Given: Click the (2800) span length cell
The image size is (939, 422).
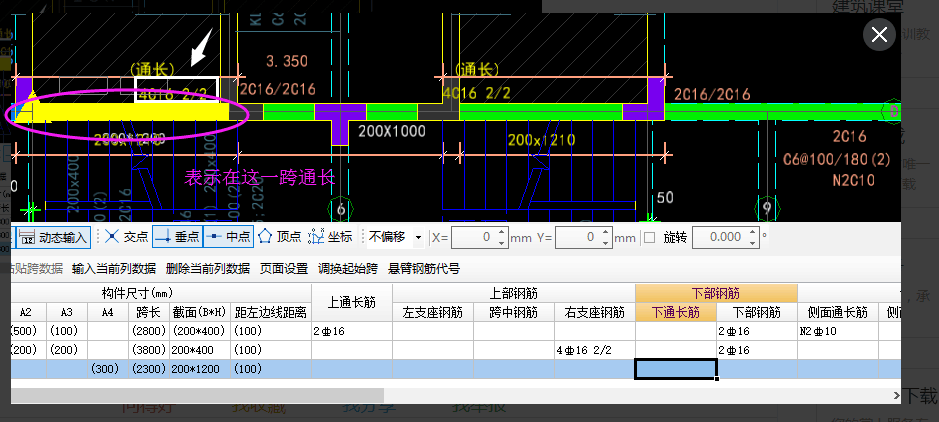Looking at the screenshot, I should click(x=149, y=331).
